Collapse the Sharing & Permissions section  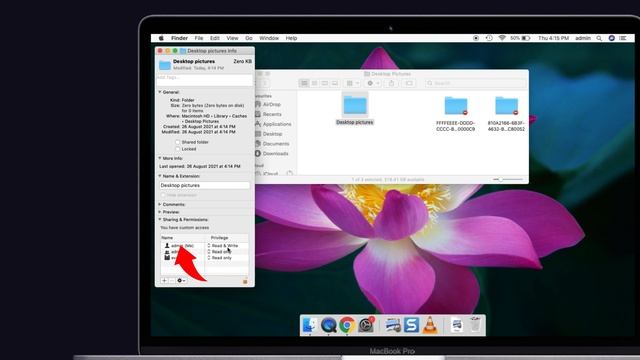click(x=160, y=220)
